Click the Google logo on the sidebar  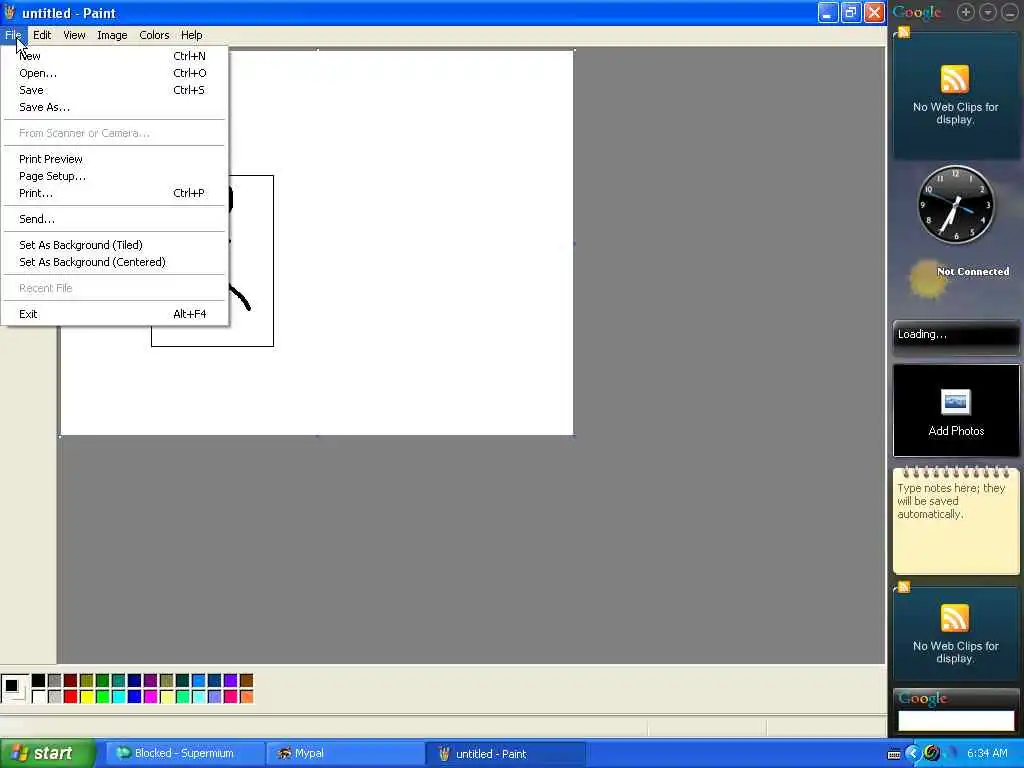(x=917, y=12)
